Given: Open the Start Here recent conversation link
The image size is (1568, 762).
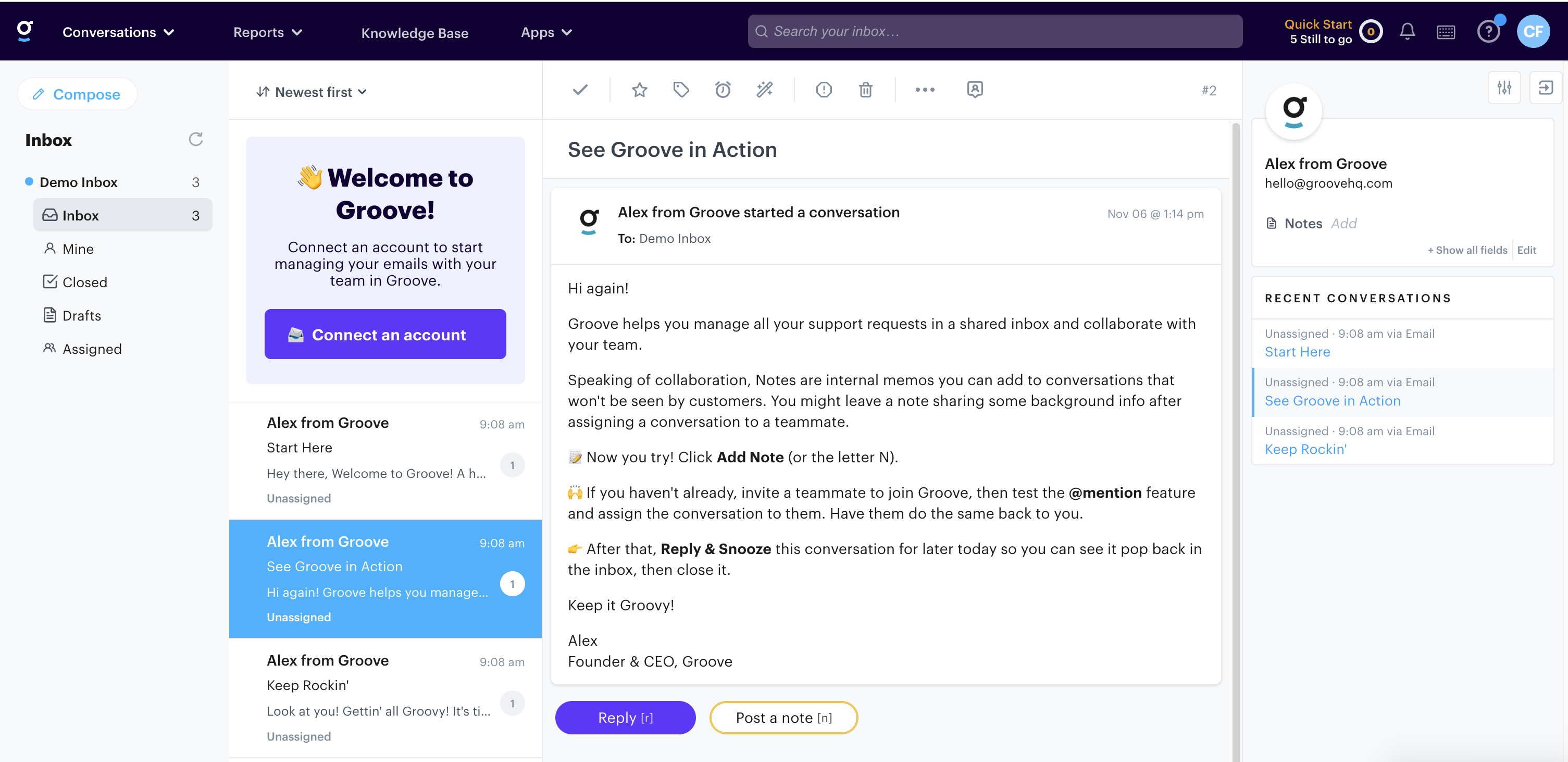Looking at the screenshot, I should coord(1297,351).
